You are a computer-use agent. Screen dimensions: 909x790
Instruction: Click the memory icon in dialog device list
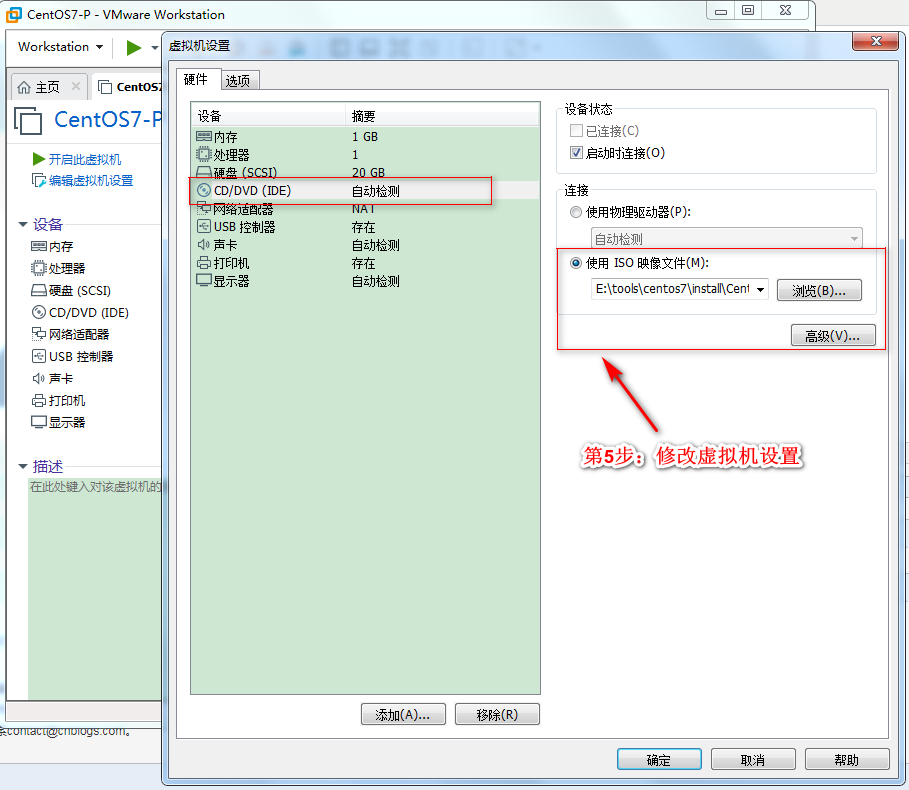click(x=203, y=137)
